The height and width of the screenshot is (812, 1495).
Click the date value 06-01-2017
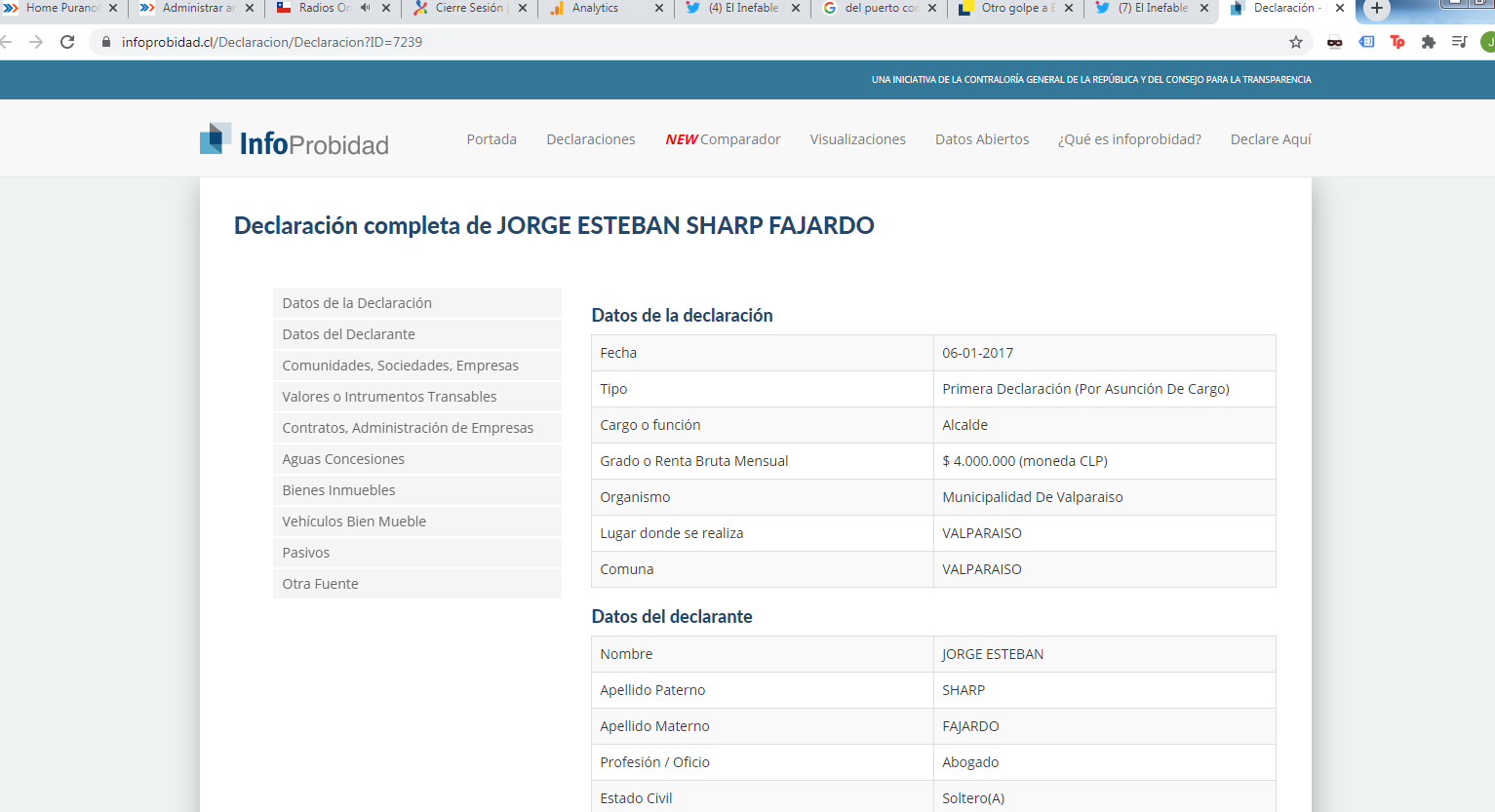pos(977,353)
